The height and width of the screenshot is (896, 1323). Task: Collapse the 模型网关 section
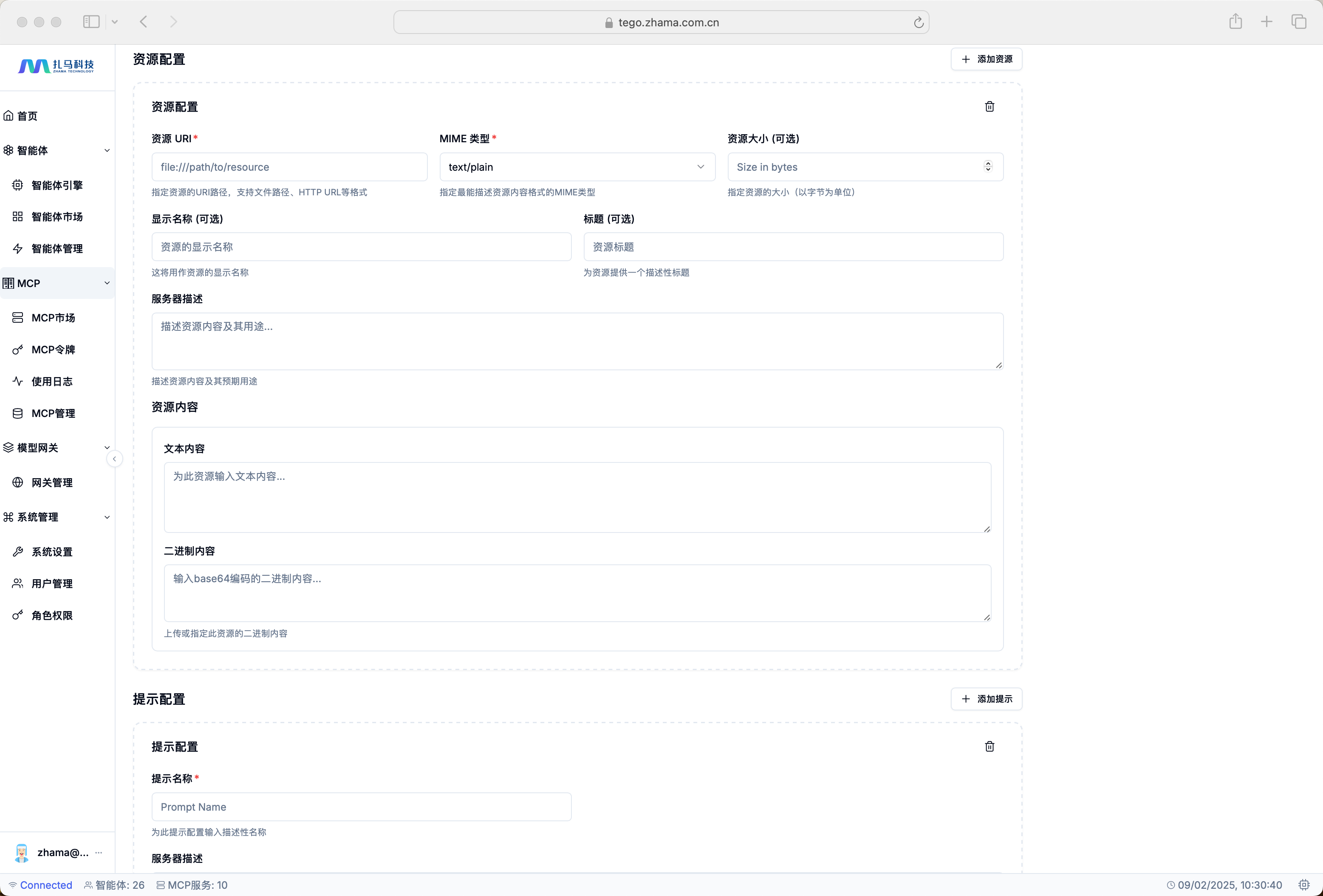[x=107, y=448]
